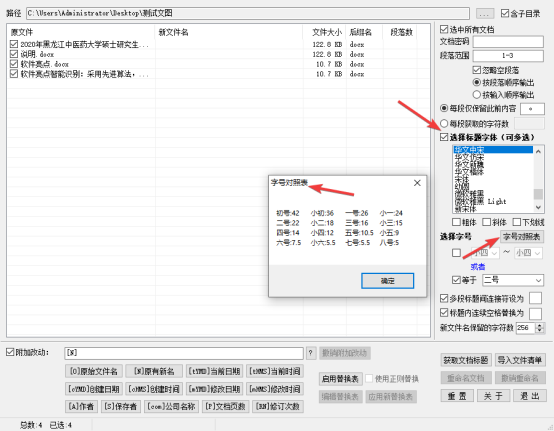Click the 后缀名 column header
The width and height of the screenshot is (554, 431).
click(x=364, y=32)
